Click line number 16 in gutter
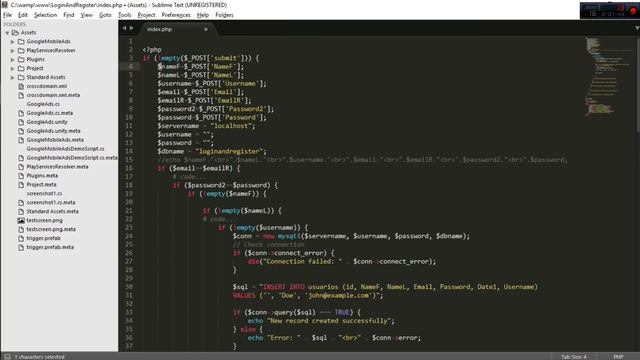The width and height of the screenshot is (640, 360). [129, 168]
